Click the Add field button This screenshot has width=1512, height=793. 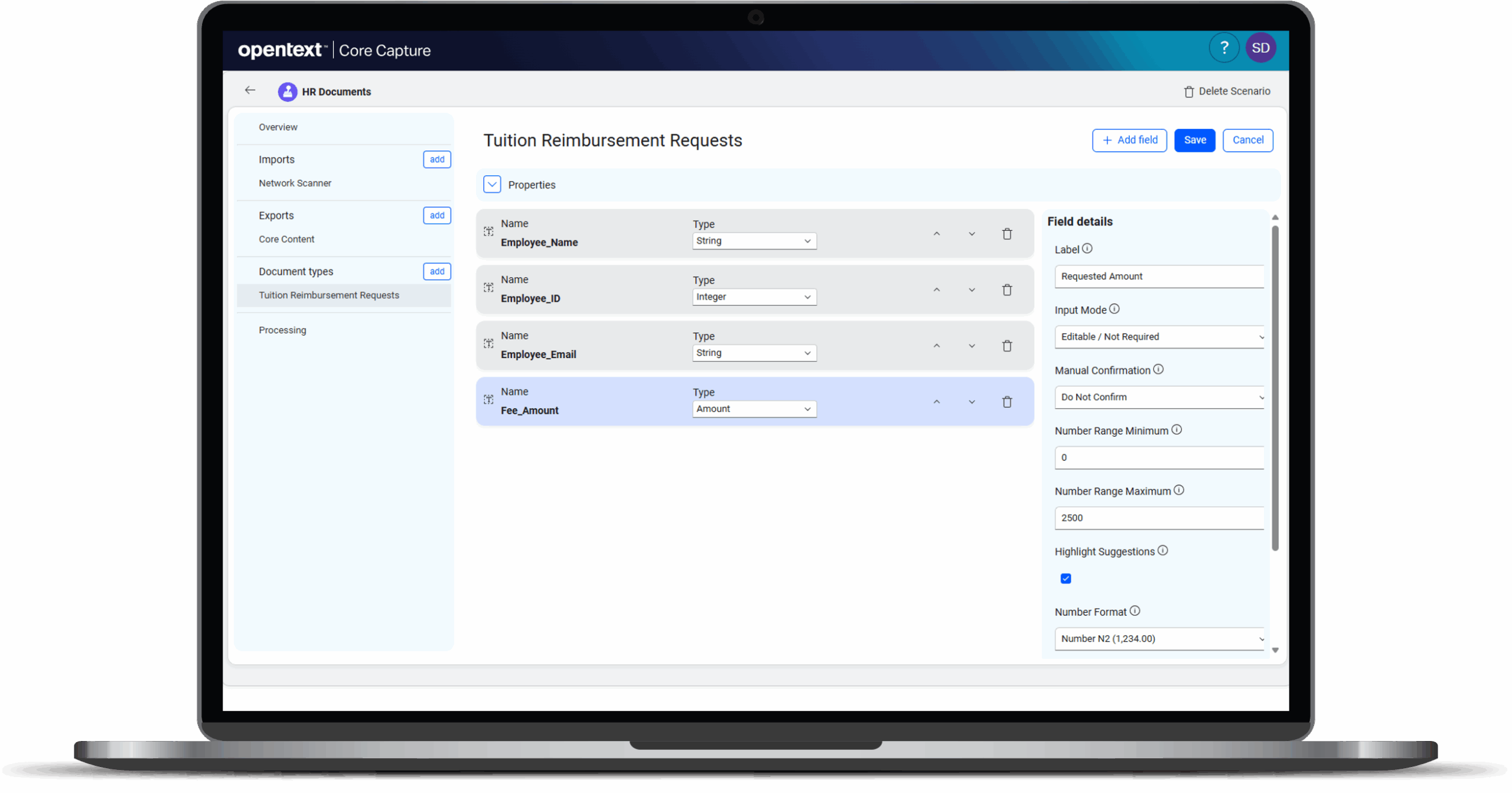1129,140
